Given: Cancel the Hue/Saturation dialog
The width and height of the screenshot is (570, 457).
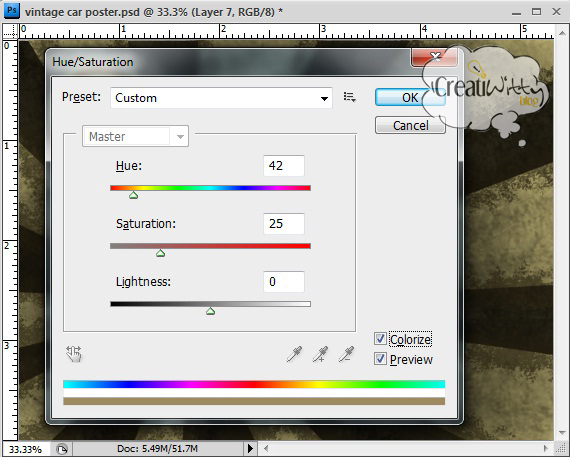Looking at the screenshot, I should (410, 125).
